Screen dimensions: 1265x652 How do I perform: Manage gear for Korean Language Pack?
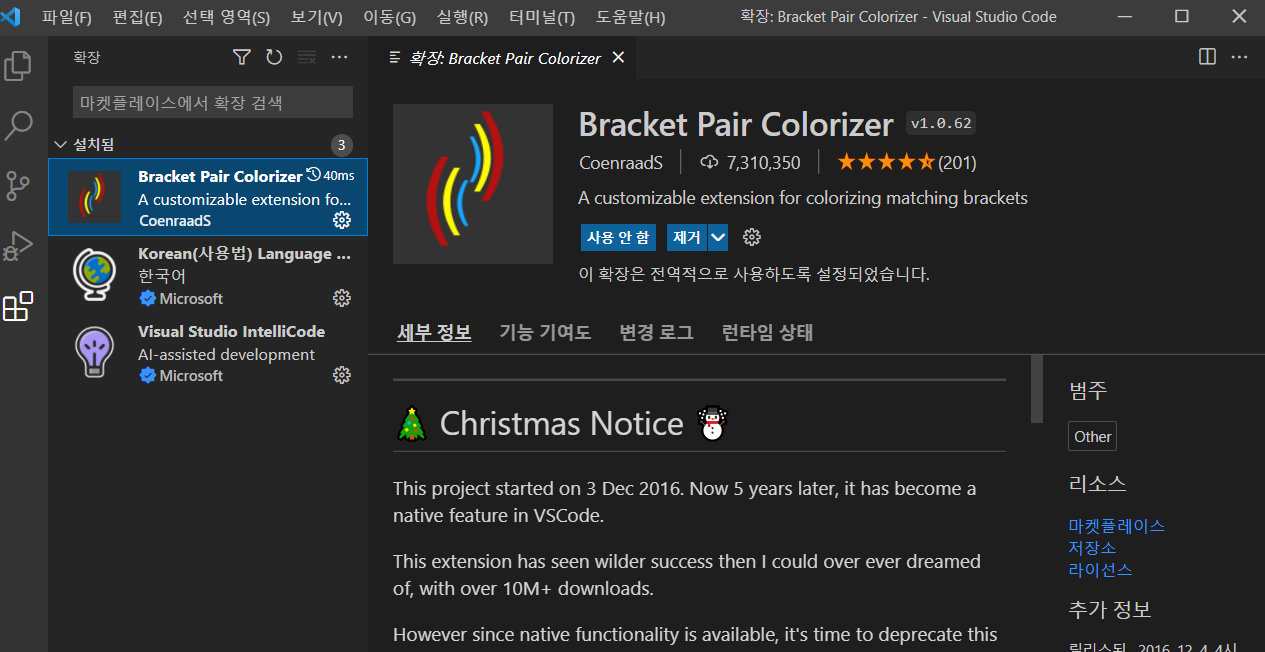[x=341, y=298]
